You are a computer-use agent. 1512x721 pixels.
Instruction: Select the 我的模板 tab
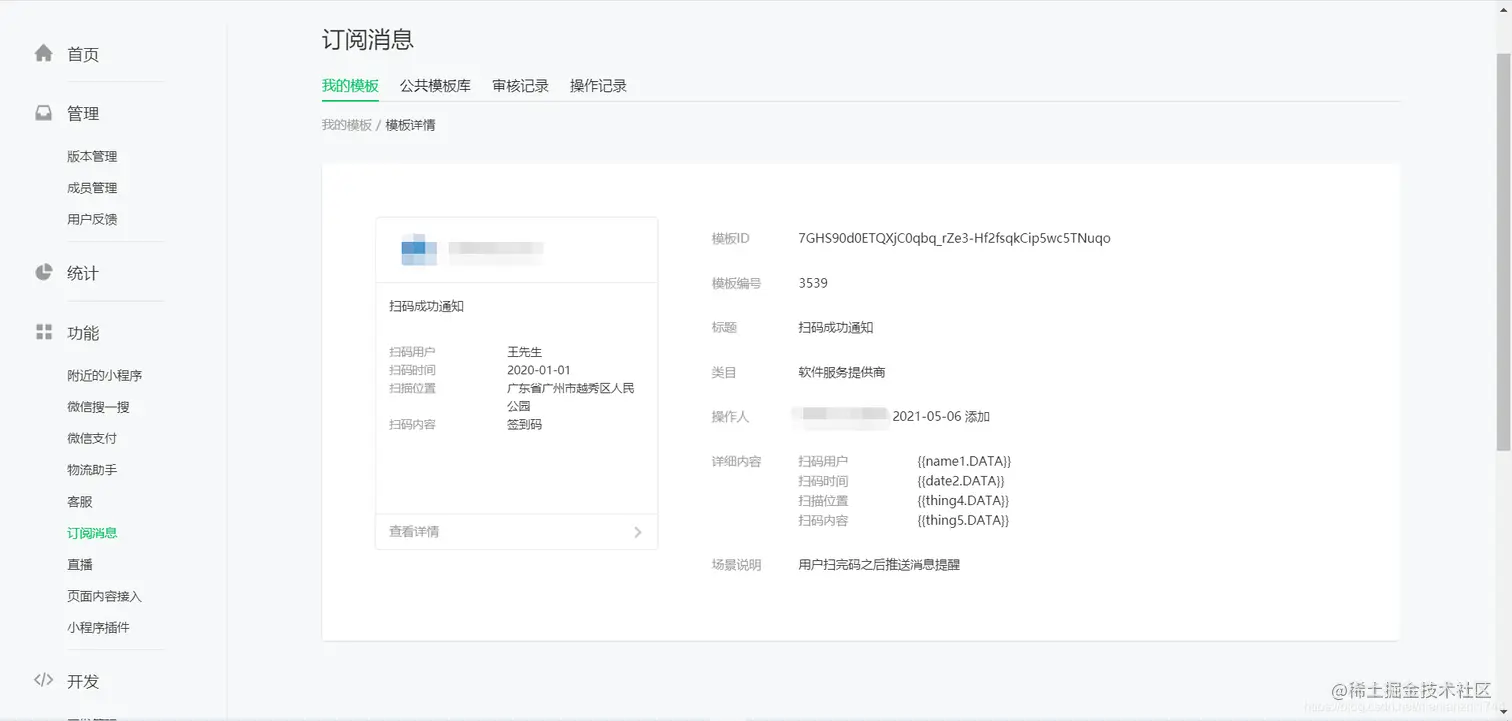(350, 86)
